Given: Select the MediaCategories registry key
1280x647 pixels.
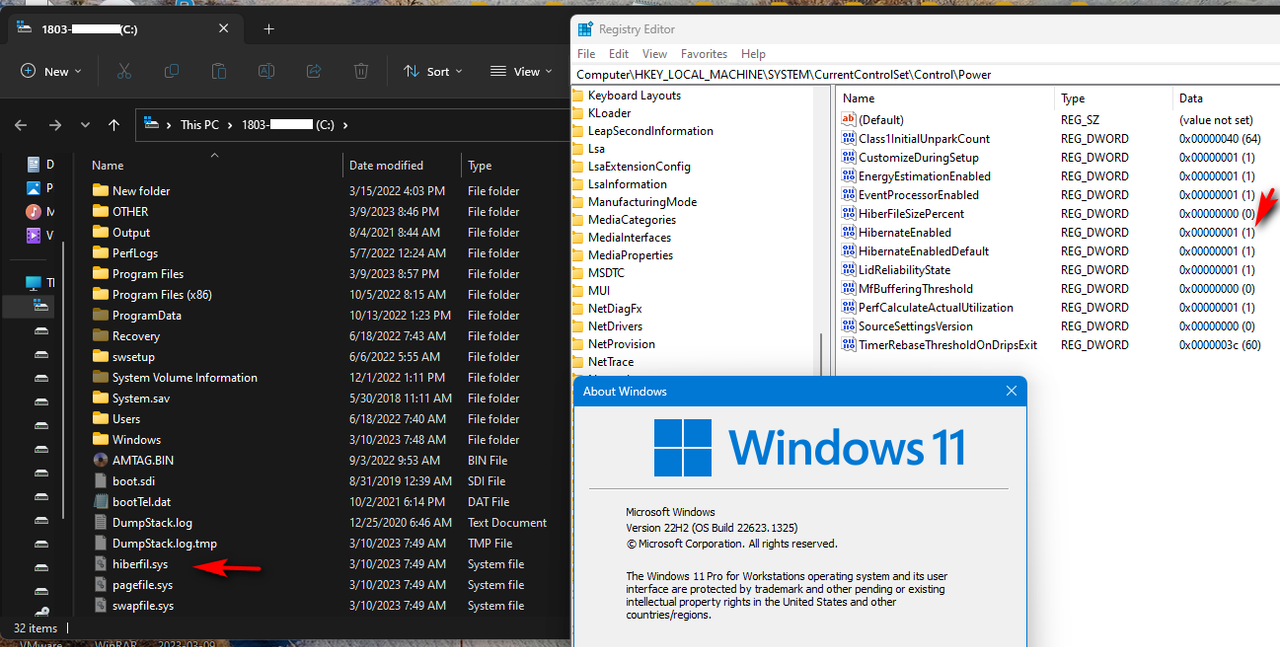Looking at the screenshot, I should [x=632, y=220].
